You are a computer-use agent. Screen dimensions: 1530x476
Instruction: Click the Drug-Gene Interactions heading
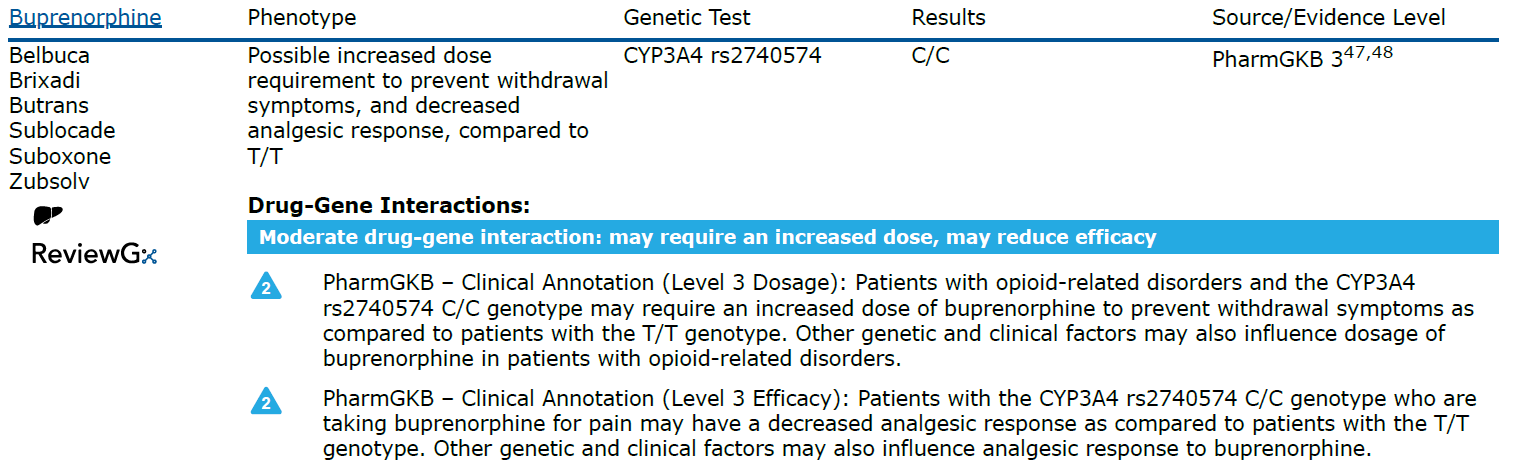point(388,206)
